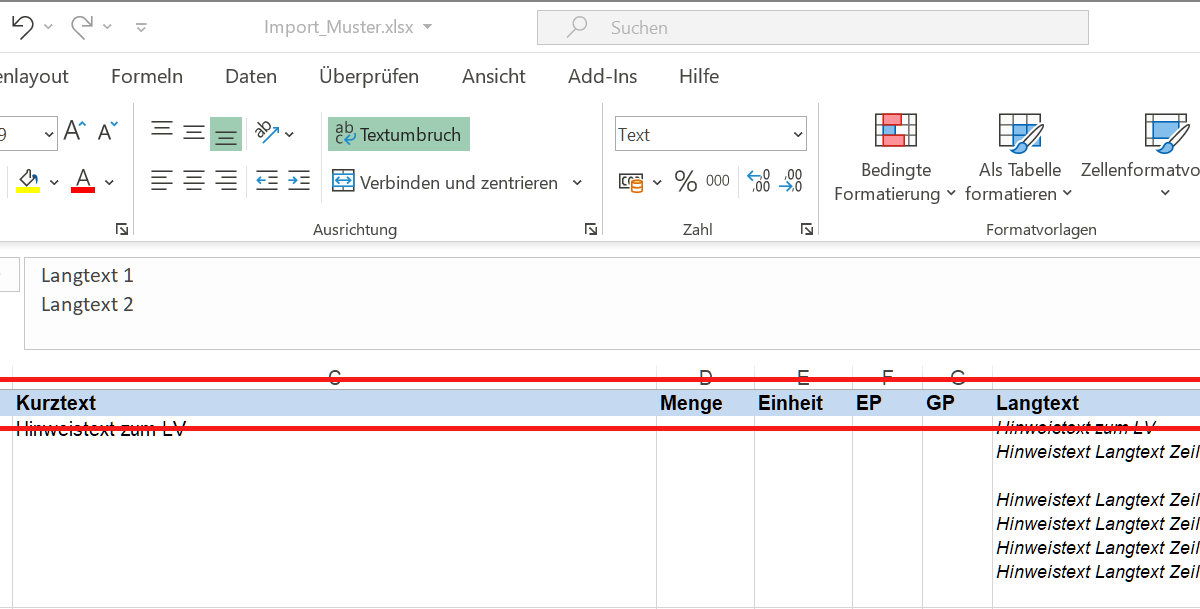Apply percent style
This screenshot has width=1200, height=609.
point(685,181)
